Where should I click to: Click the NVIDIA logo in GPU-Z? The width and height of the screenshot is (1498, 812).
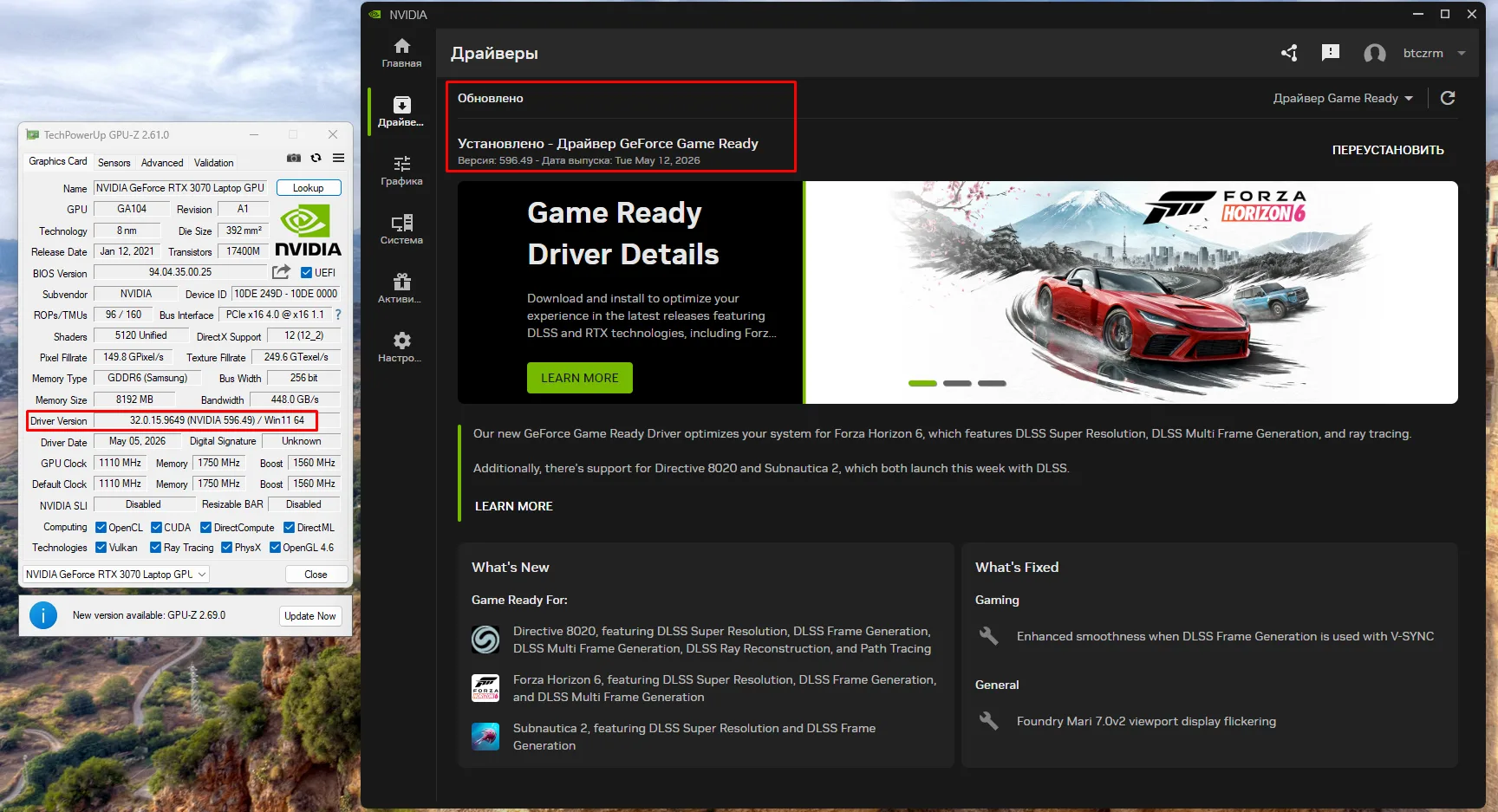(308, 230)
